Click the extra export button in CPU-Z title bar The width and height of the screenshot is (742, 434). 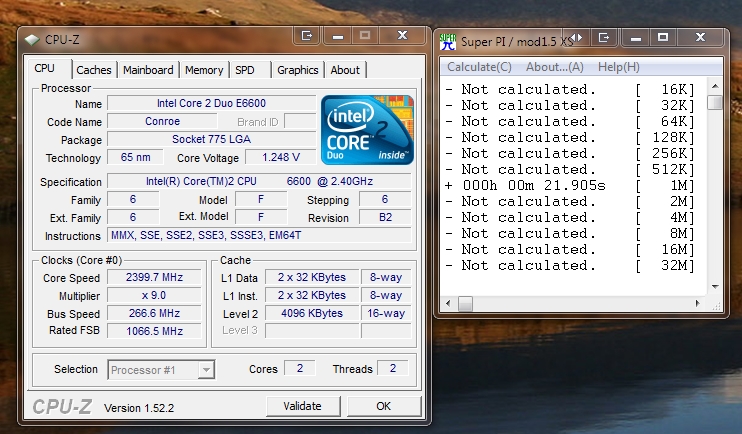click(x=307, y=35)
